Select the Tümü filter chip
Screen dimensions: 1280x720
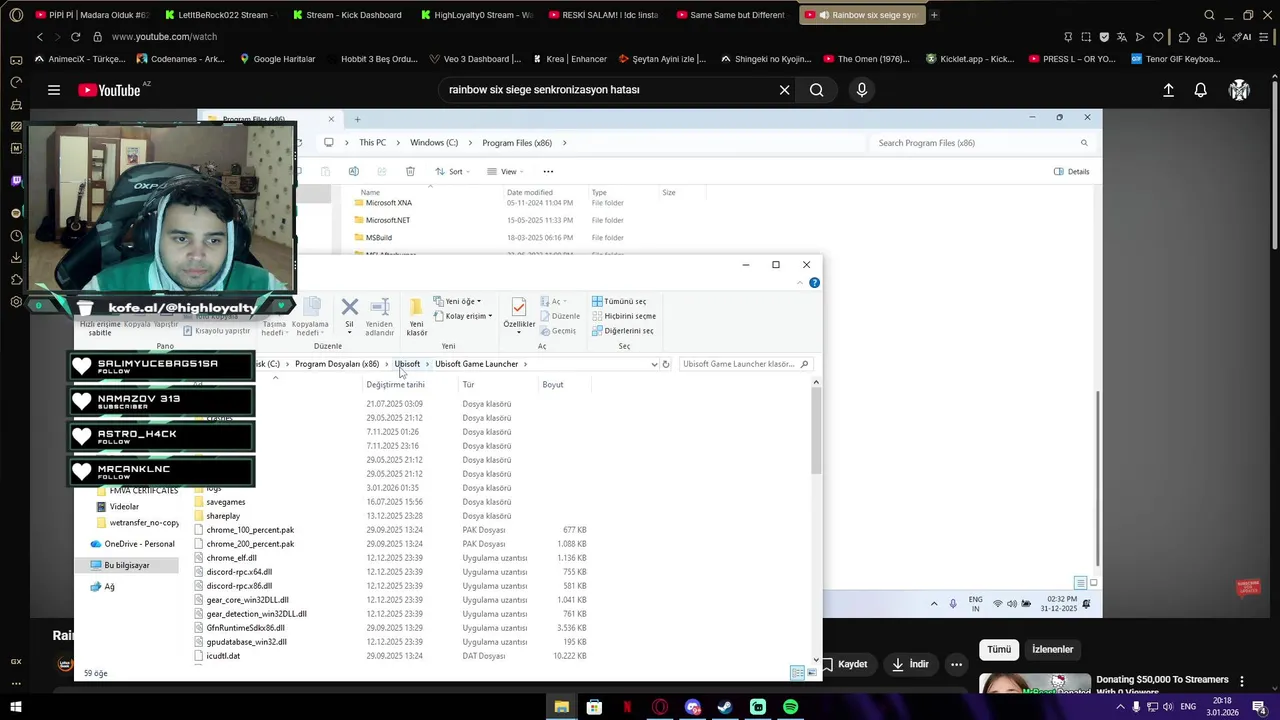point(999,650)
